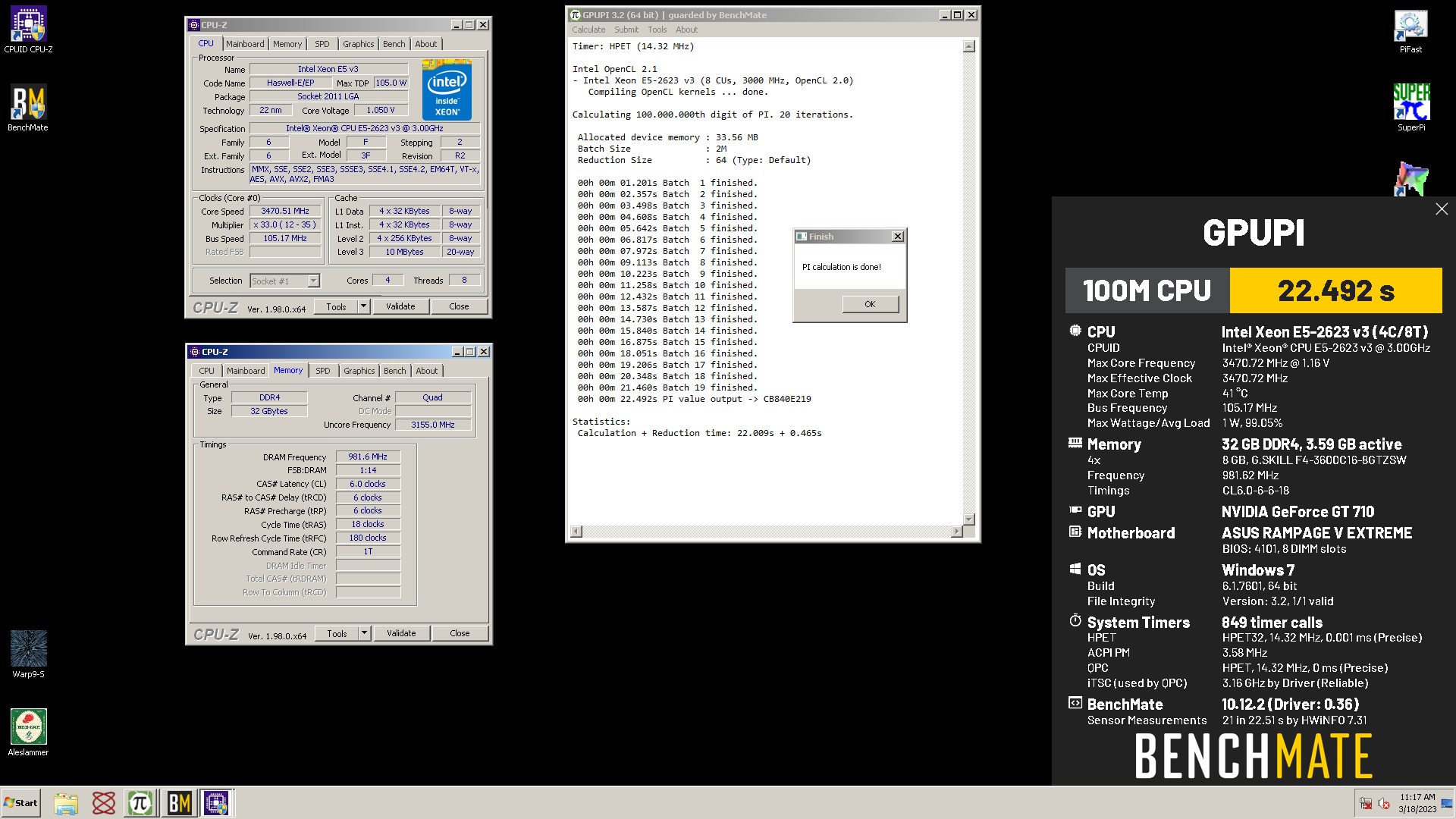Click the Windows Start button
This screenshot has width=1456, height=819.
click(x=20, y=803)
